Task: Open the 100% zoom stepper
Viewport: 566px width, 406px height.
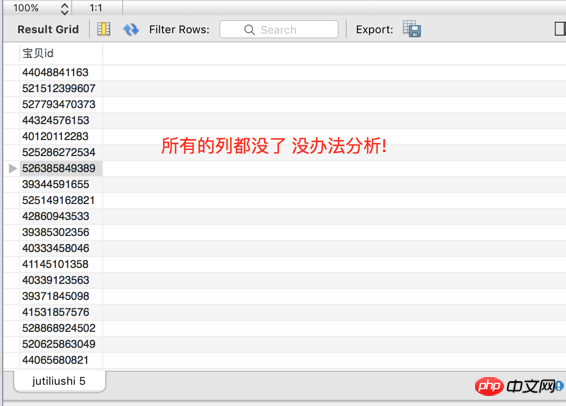Action: tap(65, 8)
